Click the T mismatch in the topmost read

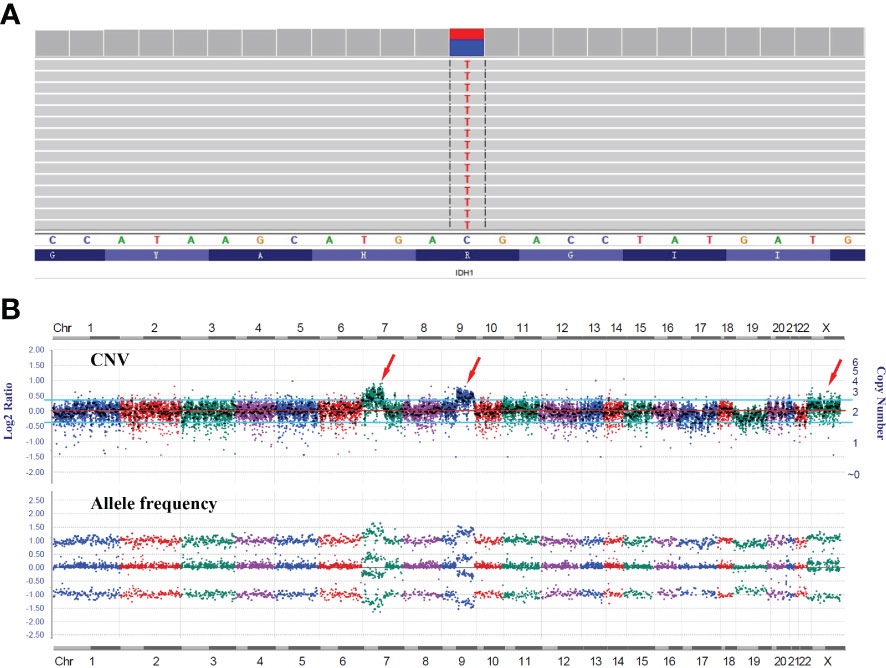coord(467,65)
